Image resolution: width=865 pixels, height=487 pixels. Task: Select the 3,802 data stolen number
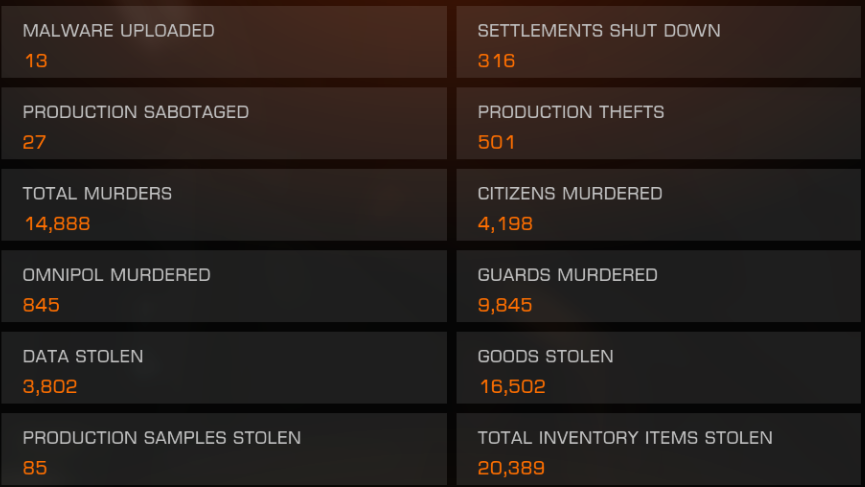(50, 387)
